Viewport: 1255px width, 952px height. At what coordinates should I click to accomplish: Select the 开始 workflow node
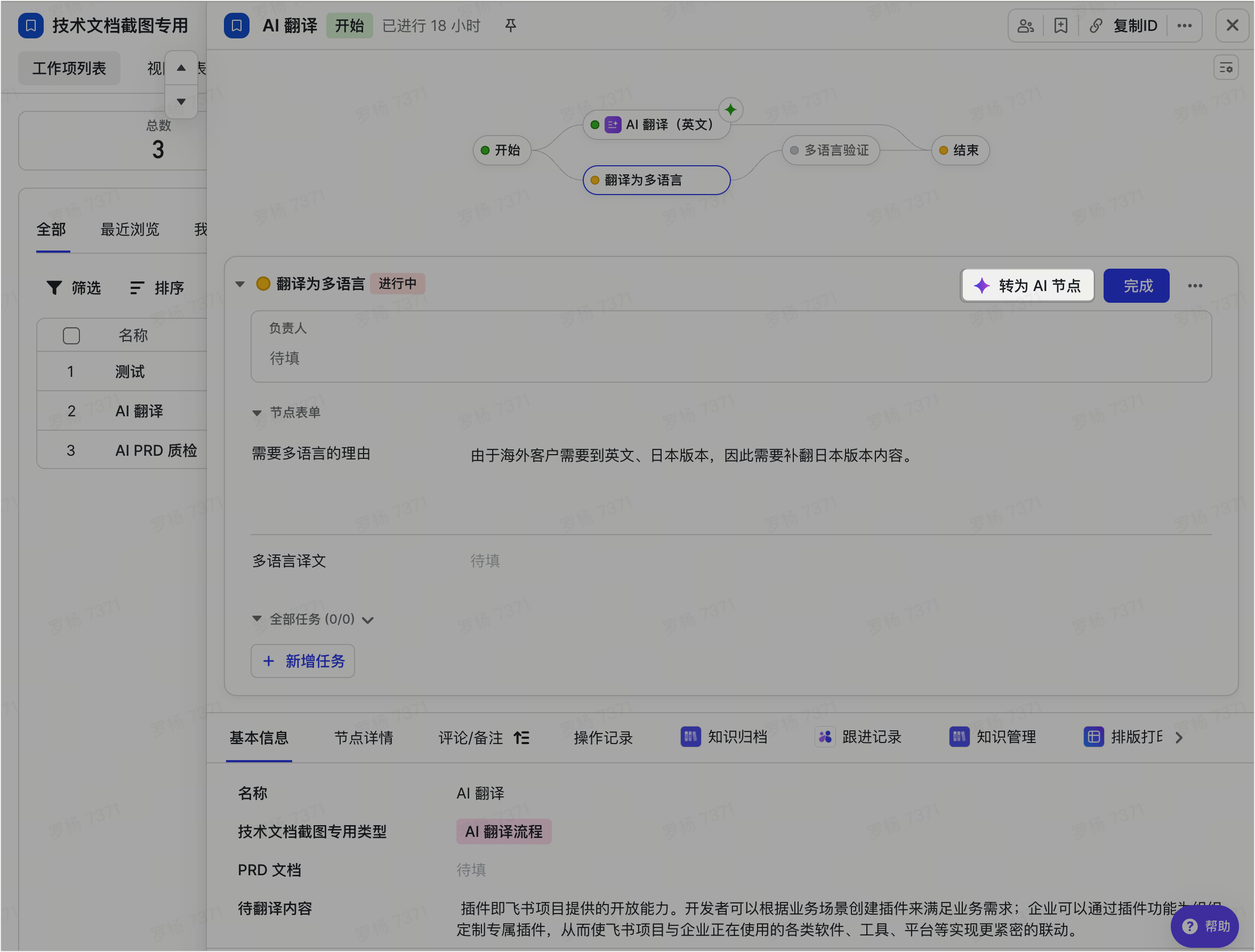tap(502, 150)
